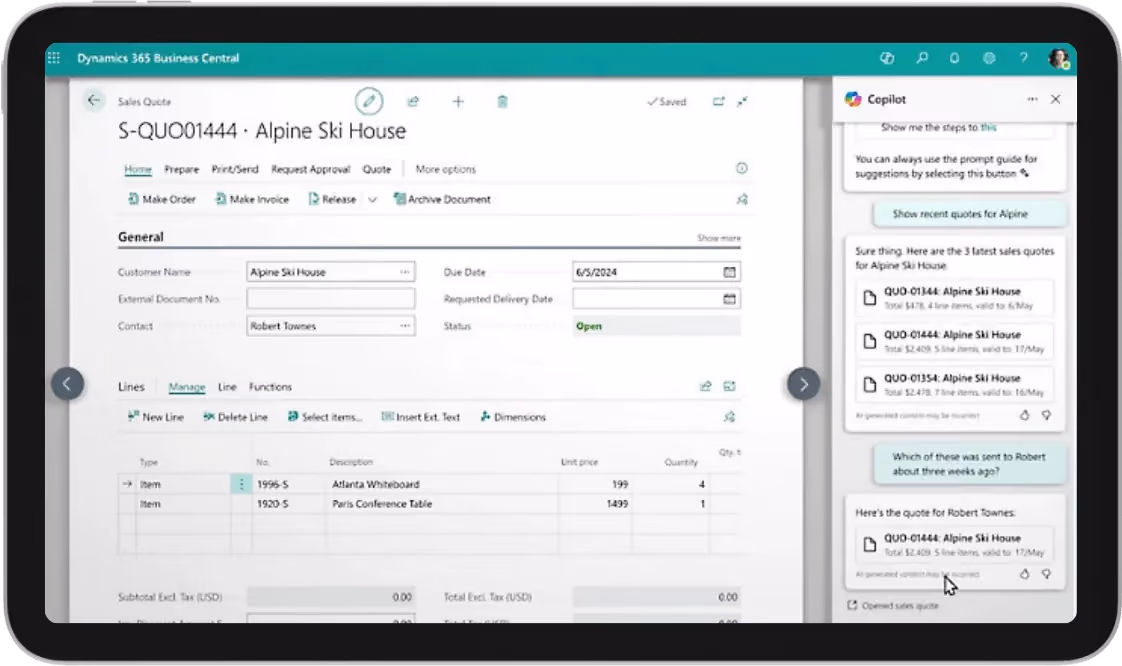Click into External Document No. field
Screen dimensions: 1122x666
331,299
